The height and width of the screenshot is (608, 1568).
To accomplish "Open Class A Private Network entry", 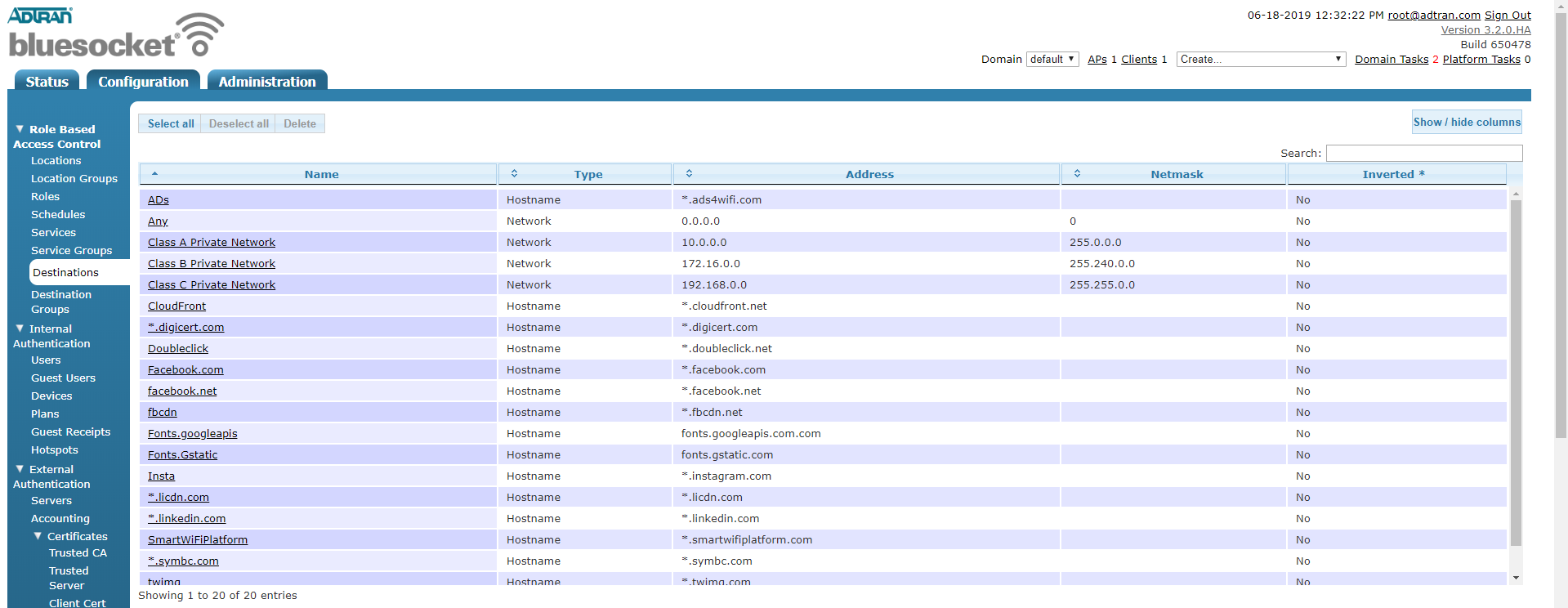I will click(212, 242).
